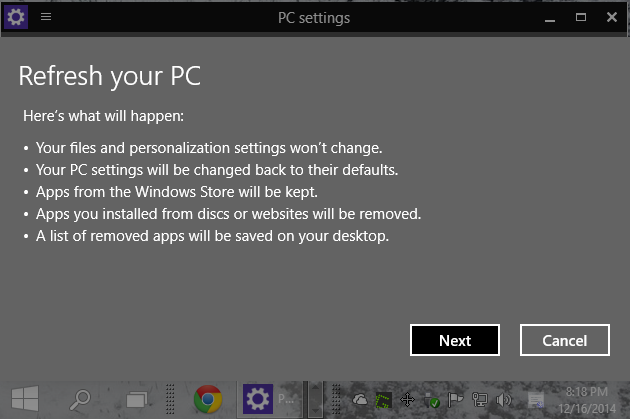Open the Windows Start button
This screenshot has width=630, height=419.
(25, 399)
